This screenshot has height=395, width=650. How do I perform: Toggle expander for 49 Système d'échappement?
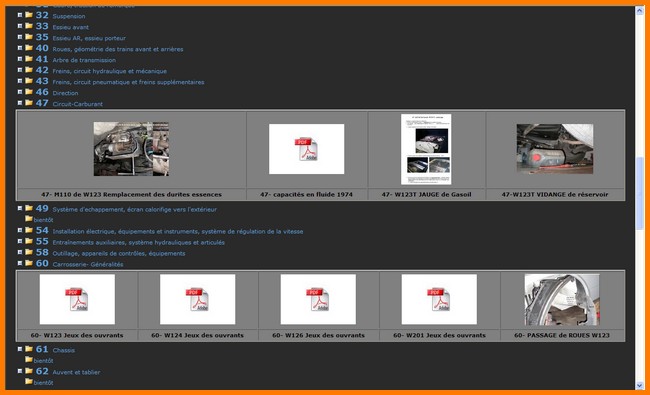click(19, 208)
